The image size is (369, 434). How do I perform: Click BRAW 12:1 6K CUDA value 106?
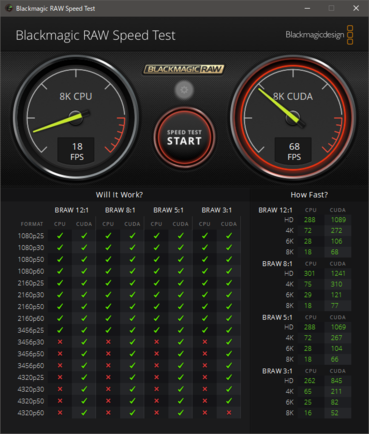336,241
